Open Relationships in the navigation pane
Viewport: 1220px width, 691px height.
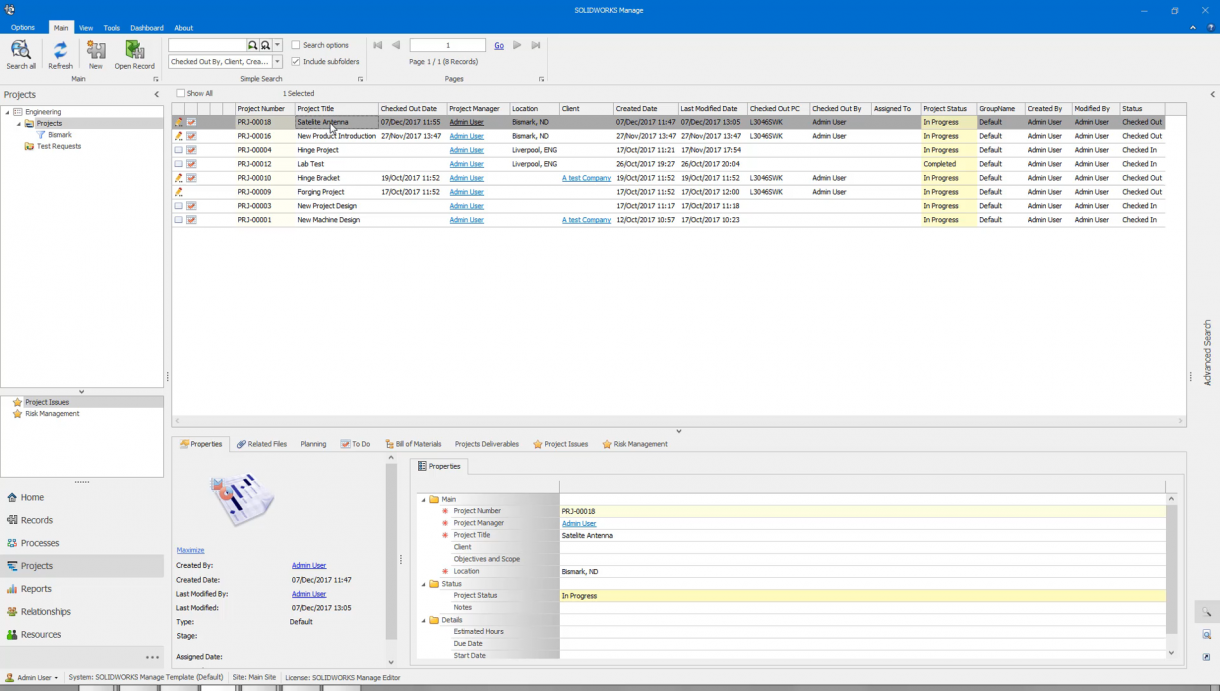point(82,612)
